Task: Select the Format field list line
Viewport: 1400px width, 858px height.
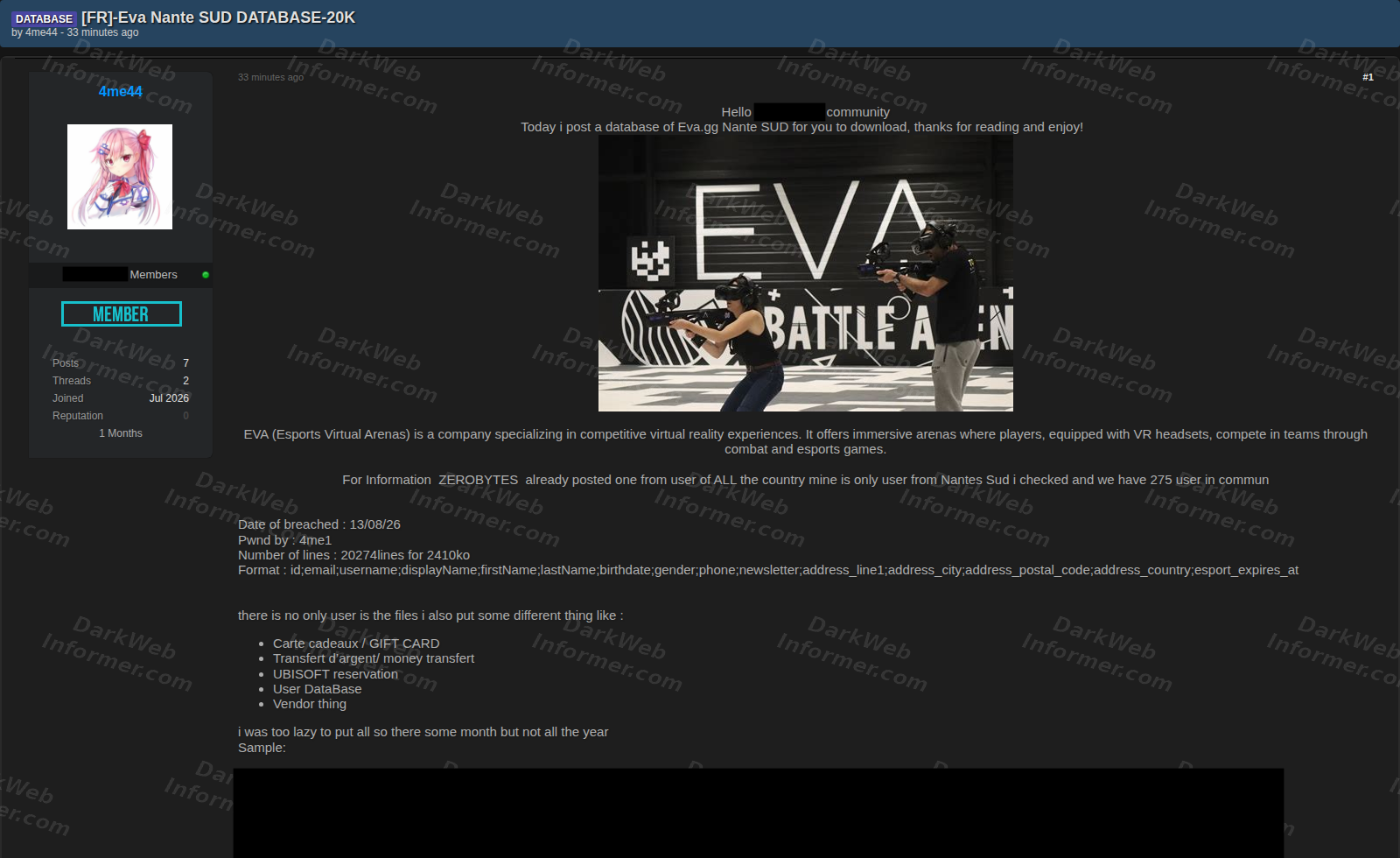Action: 768,570
